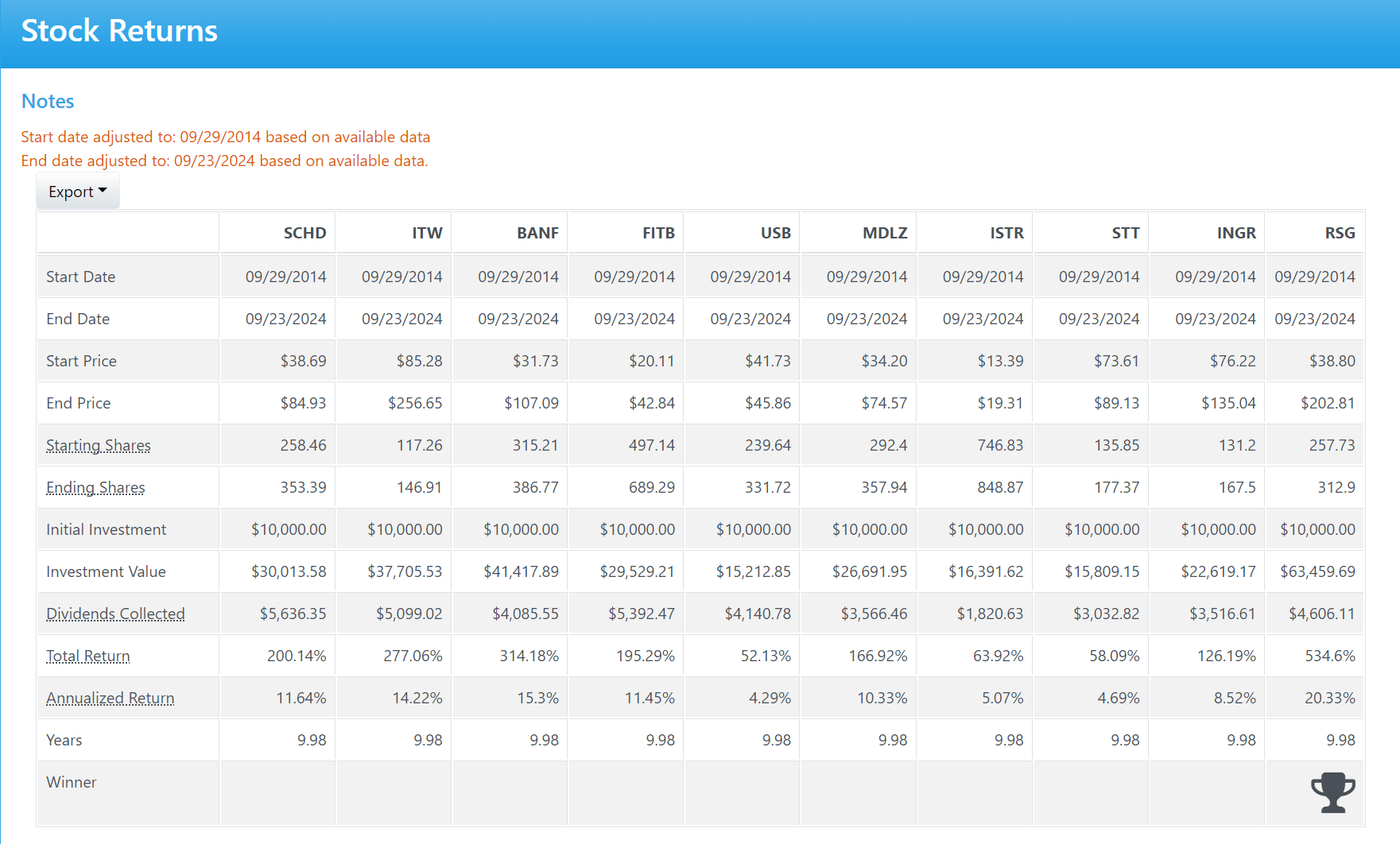This screenshot has width=1400, height=844.
Task: Select the MDLZ column header
Action: (x=885, y=233)
